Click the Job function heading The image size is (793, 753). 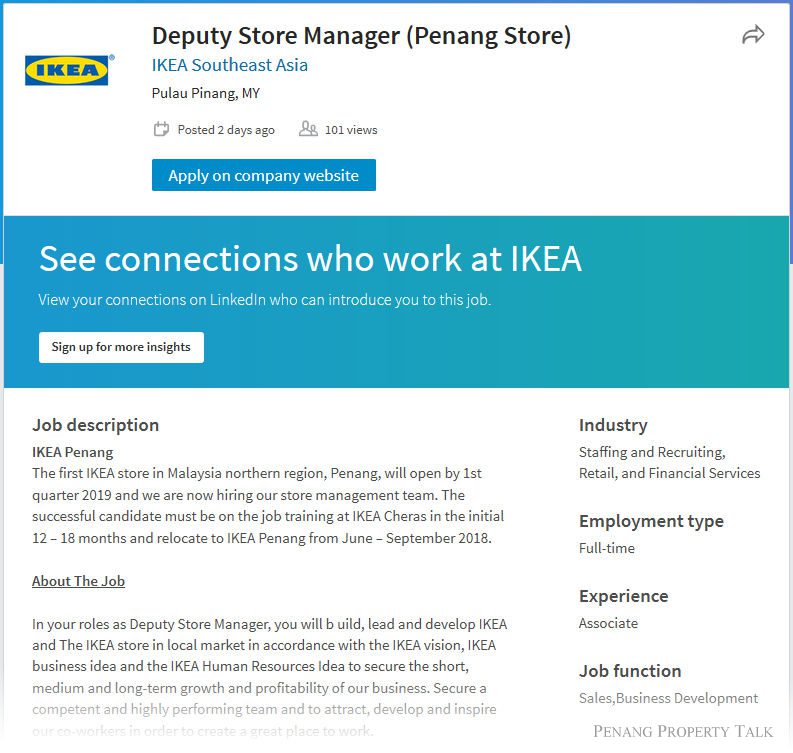coord(630,671)
